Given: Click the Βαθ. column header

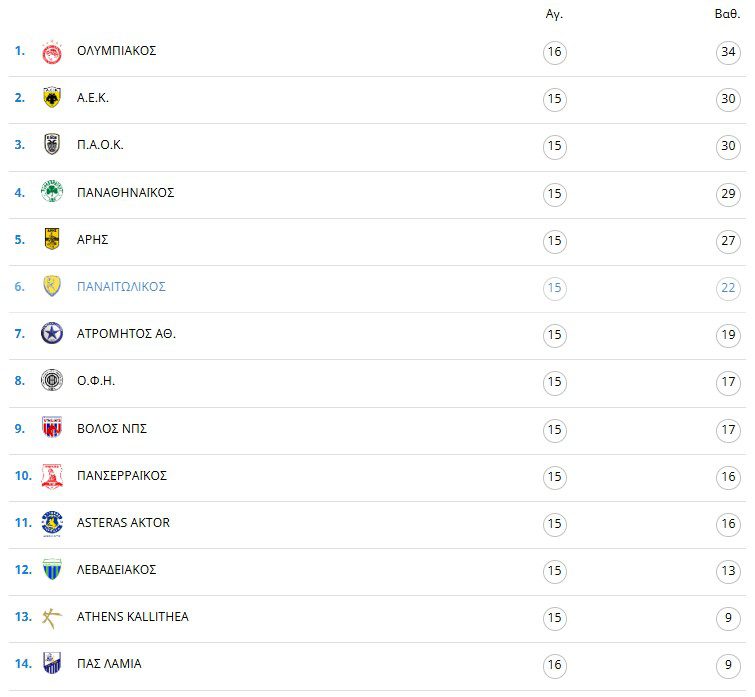Looking at the screenshot, I should click(x=727, y=15).
